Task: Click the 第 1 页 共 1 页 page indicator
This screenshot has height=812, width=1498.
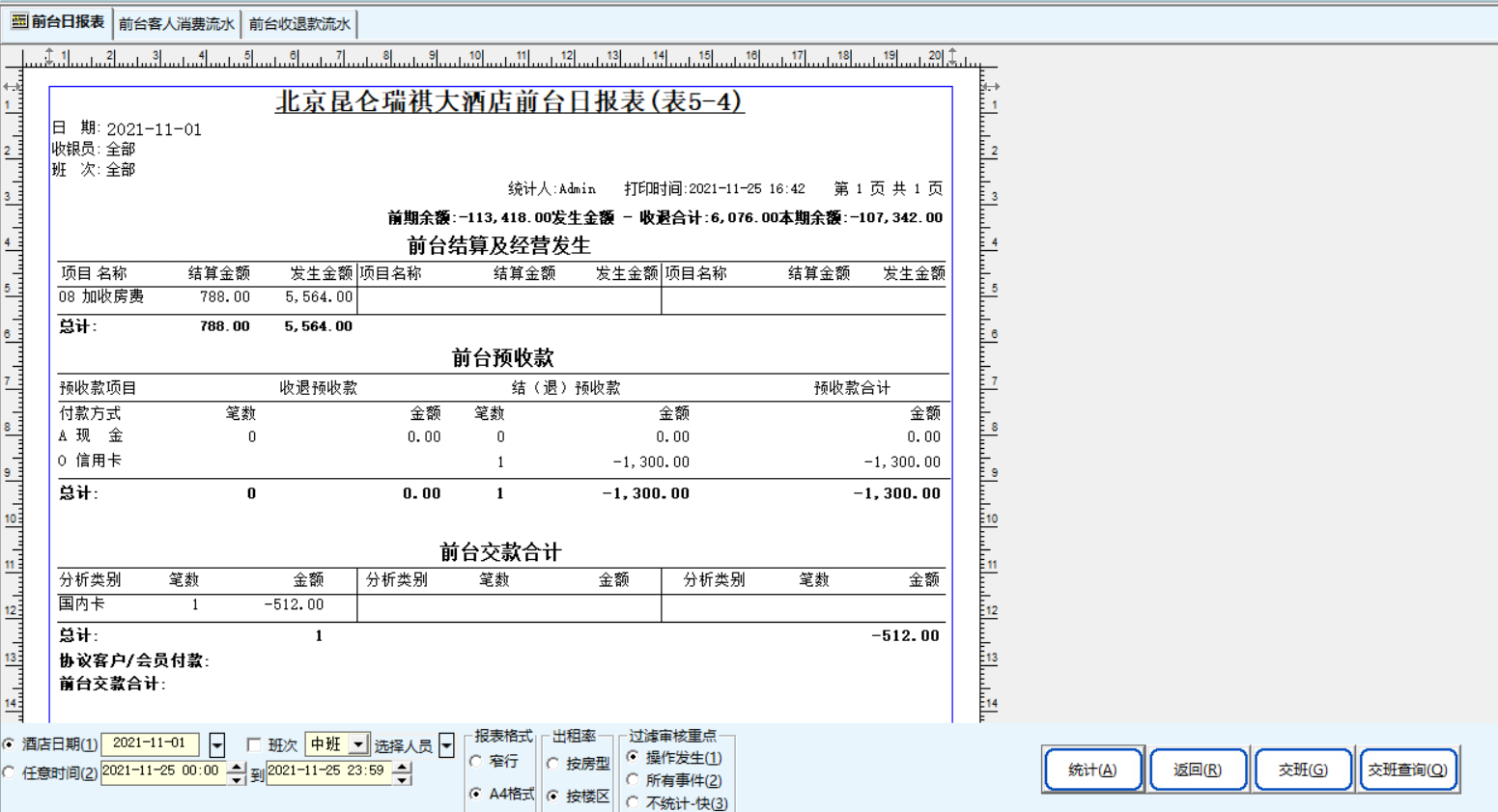Action: pos(889,189)
